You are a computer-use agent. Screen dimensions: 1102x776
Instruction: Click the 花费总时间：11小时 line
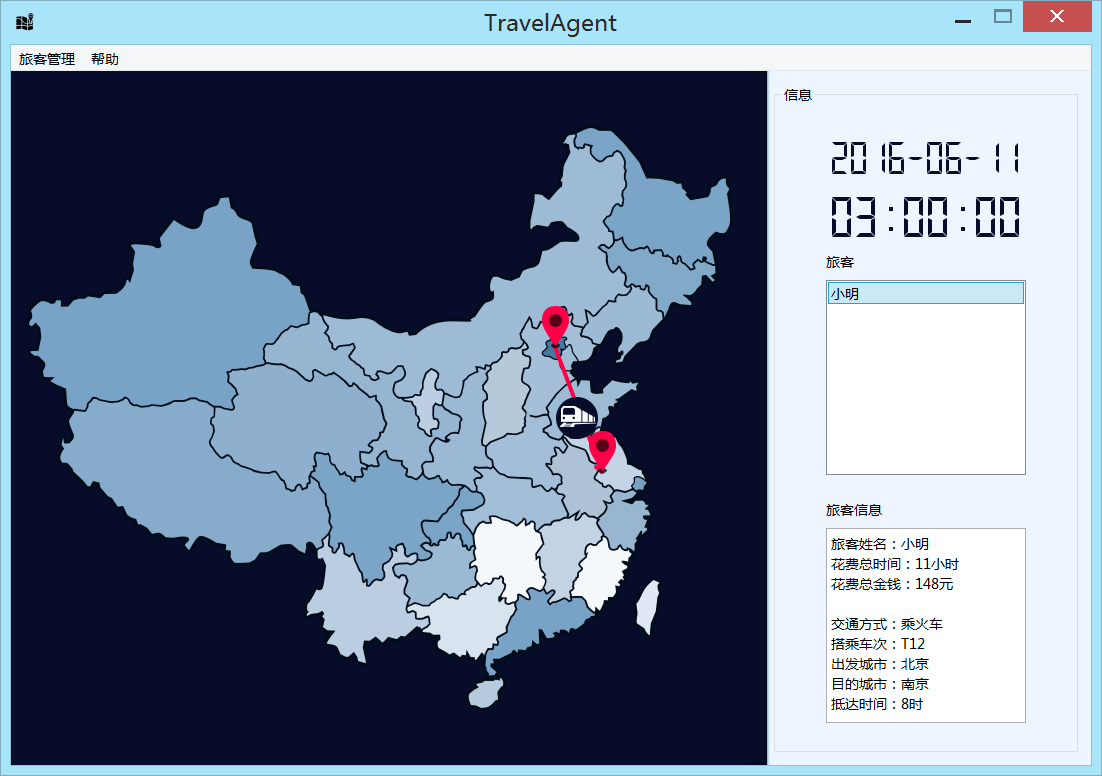[x=894, y=564]
